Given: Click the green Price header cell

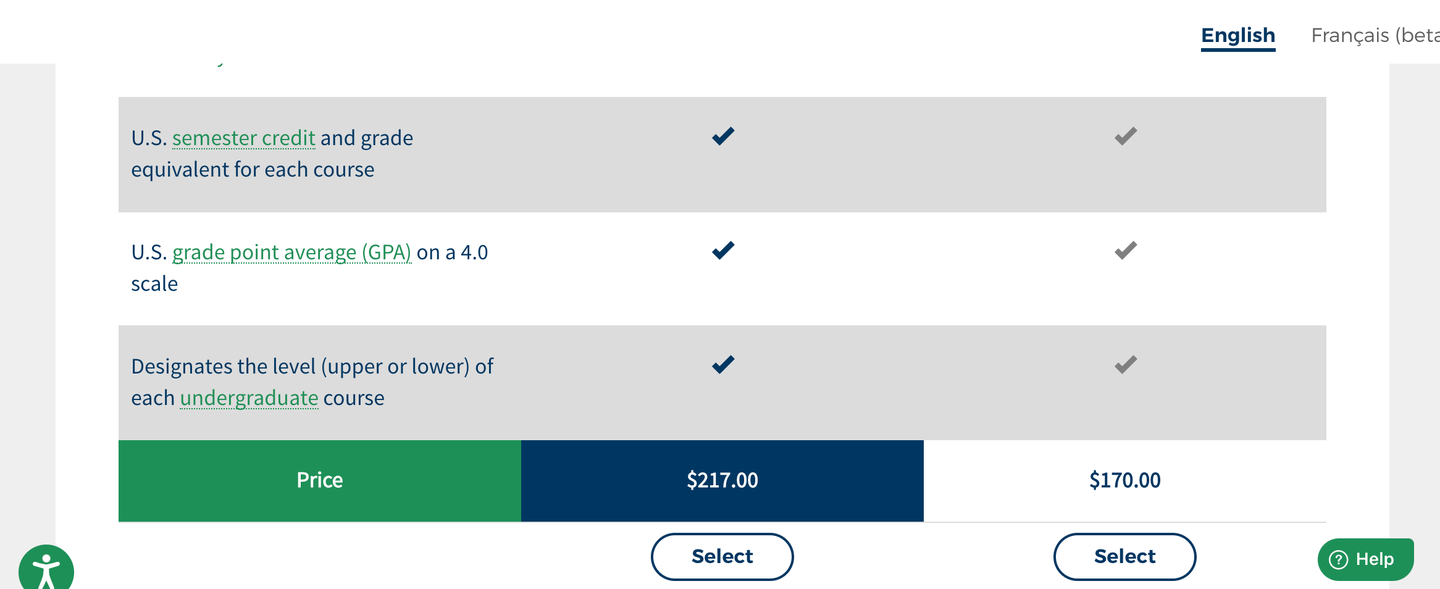Looking at the screenshot, I should coord(320,481).
